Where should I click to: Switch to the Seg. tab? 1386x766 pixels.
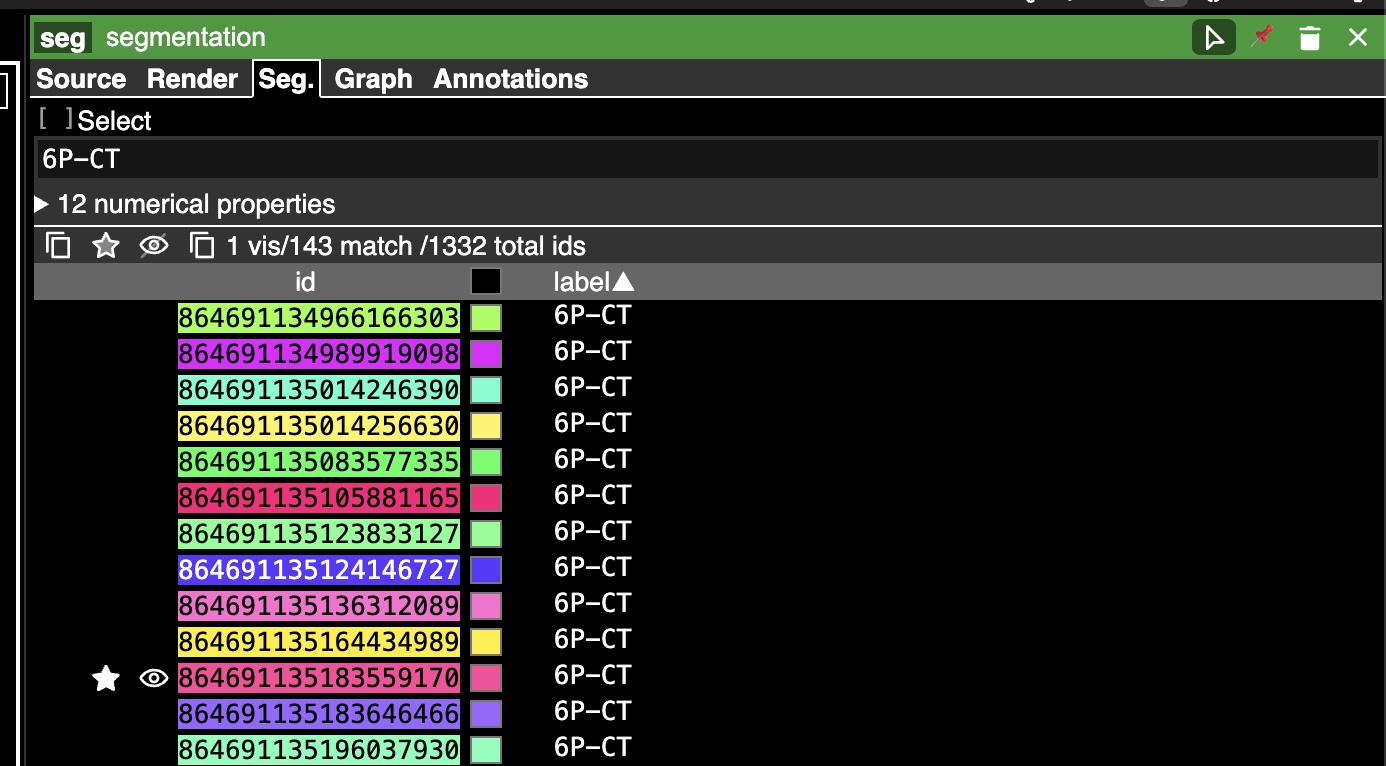(x=286, y=79)
